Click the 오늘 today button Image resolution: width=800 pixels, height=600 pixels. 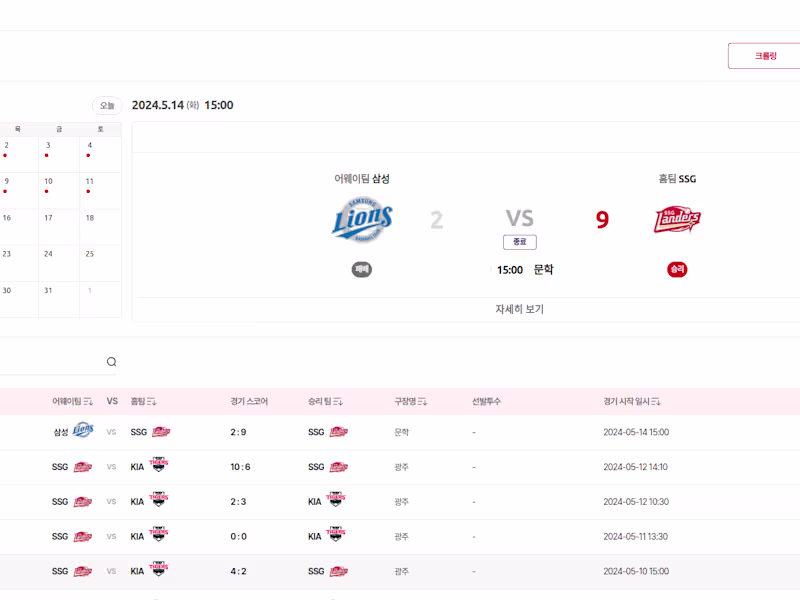pos(107,105)
